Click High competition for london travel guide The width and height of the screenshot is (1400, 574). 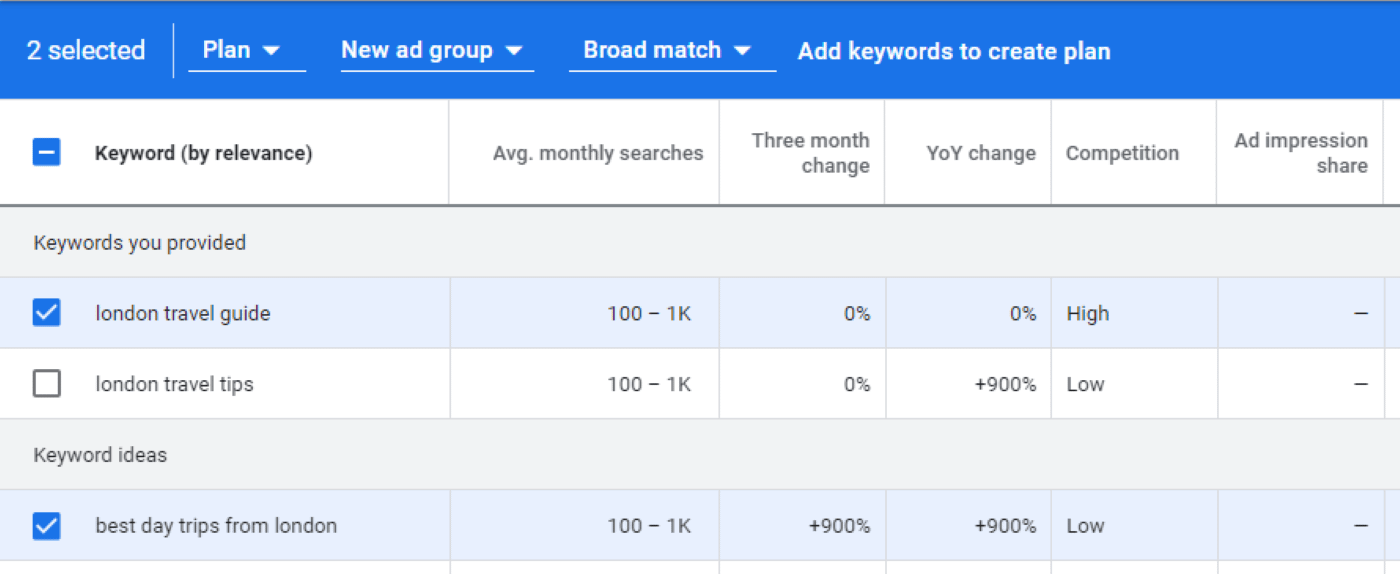tap(1087, 313)
